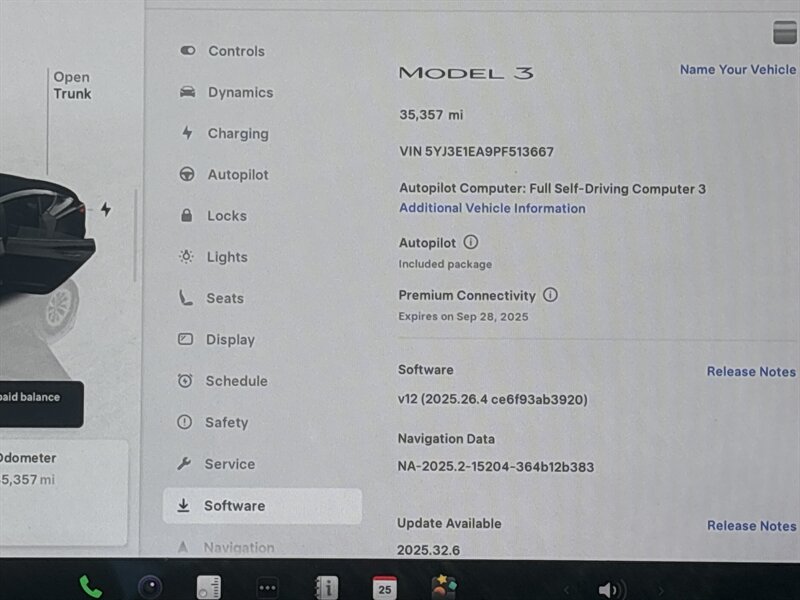Select the Controls toggle icon in sidebar
Image resolution: width=800 pixels, height=600 pixels.
coord(187,50)
